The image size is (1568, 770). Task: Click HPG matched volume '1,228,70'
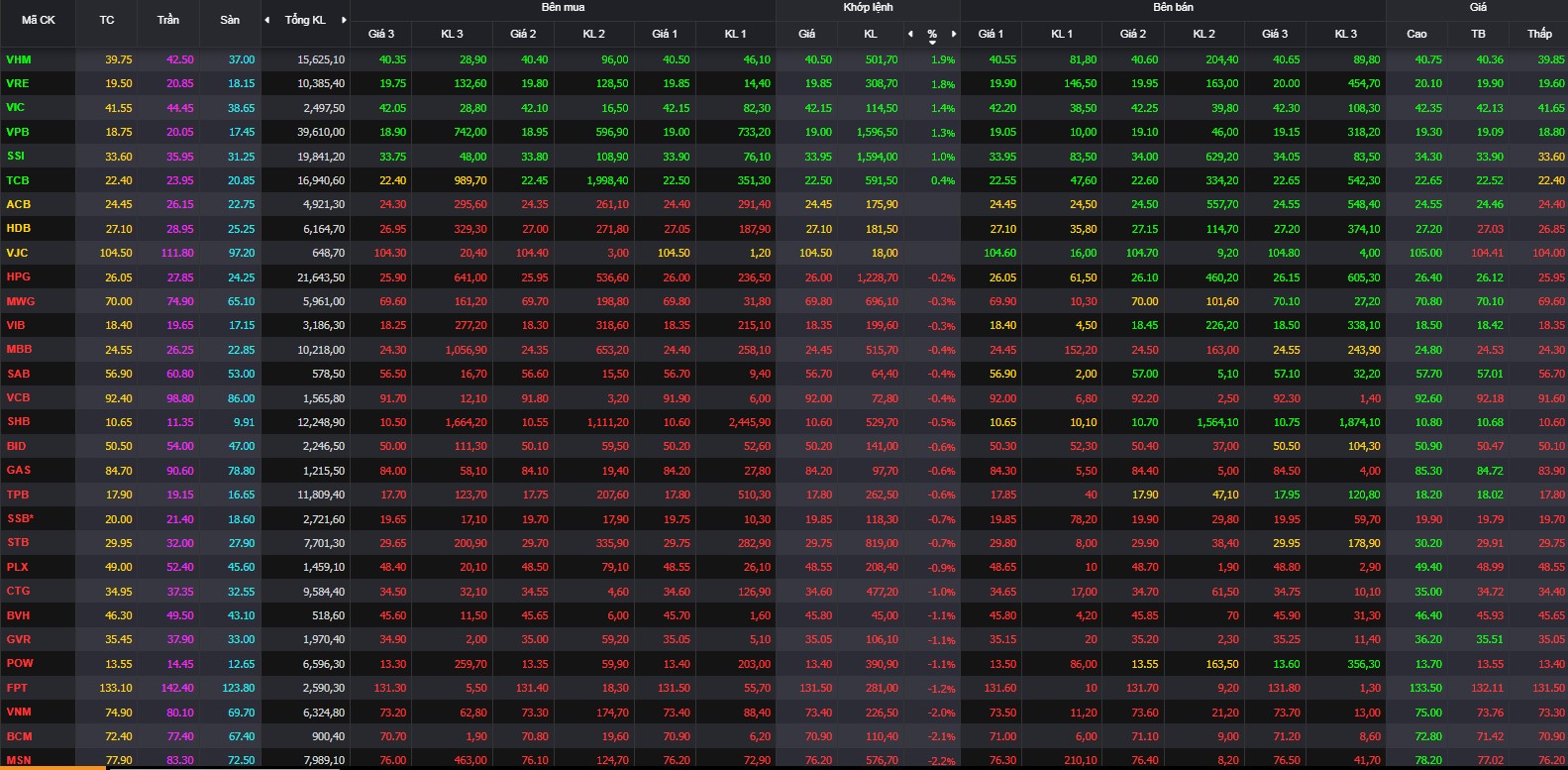coord(878,277)
